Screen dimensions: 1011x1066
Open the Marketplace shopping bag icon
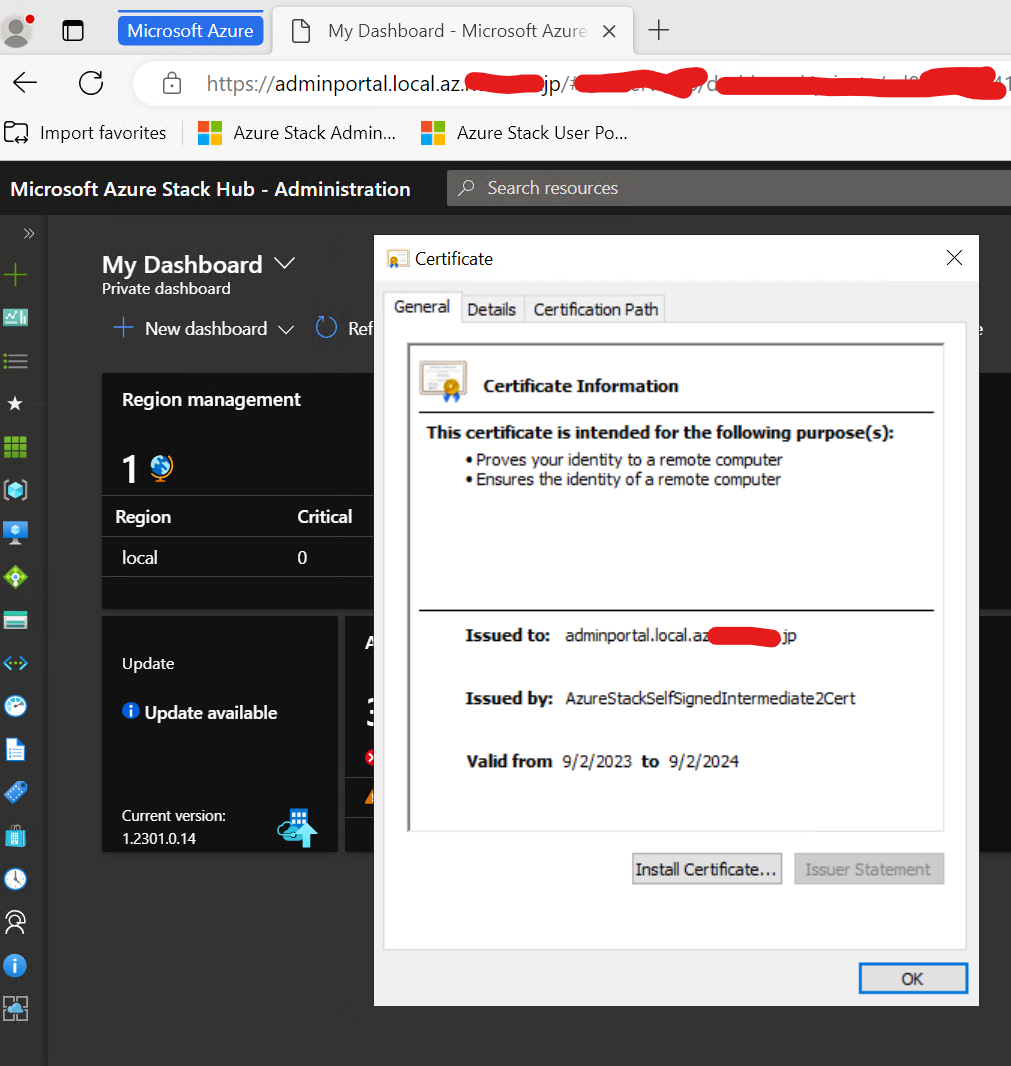(16, 836)
